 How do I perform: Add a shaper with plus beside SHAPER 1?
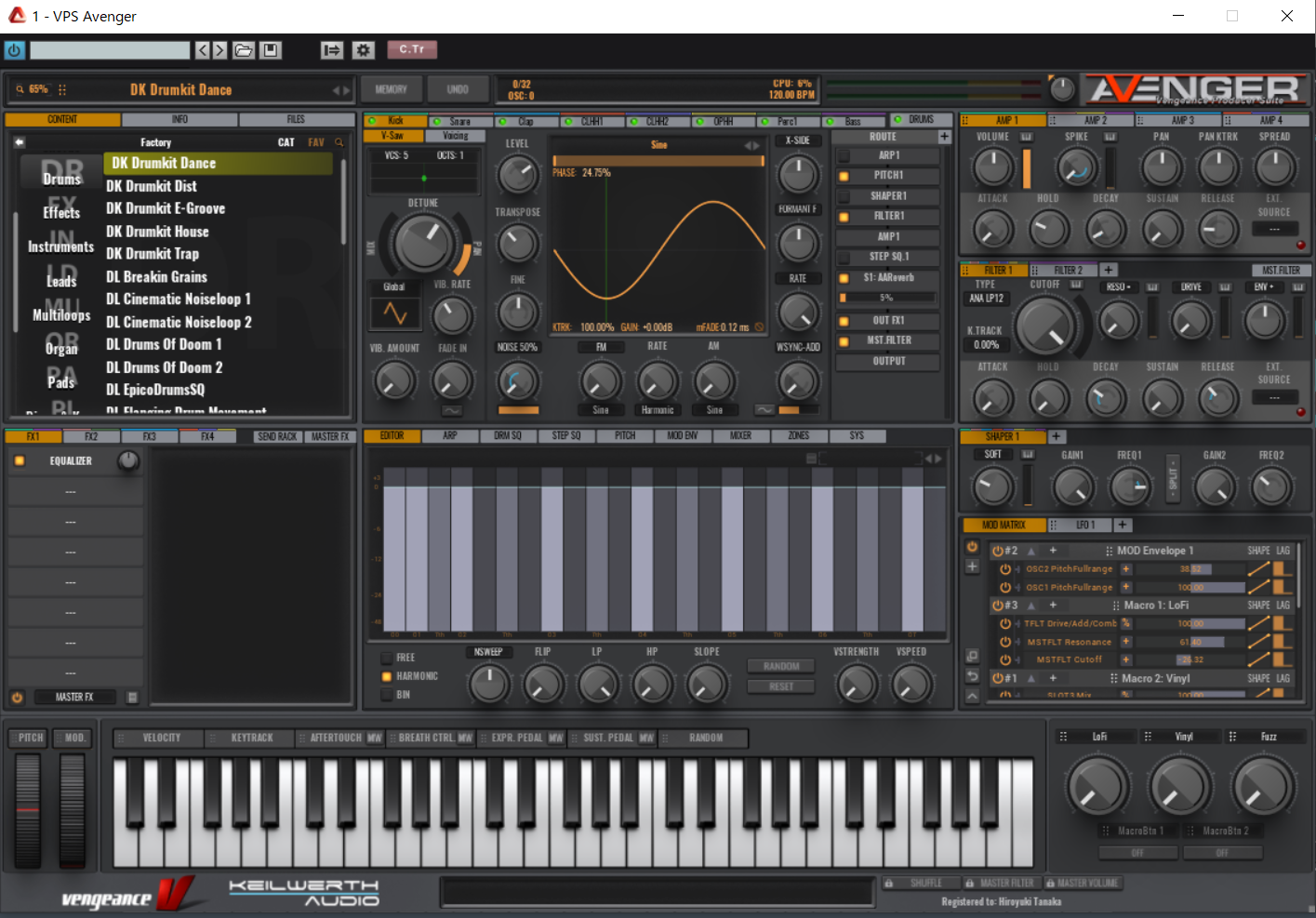1057,436
